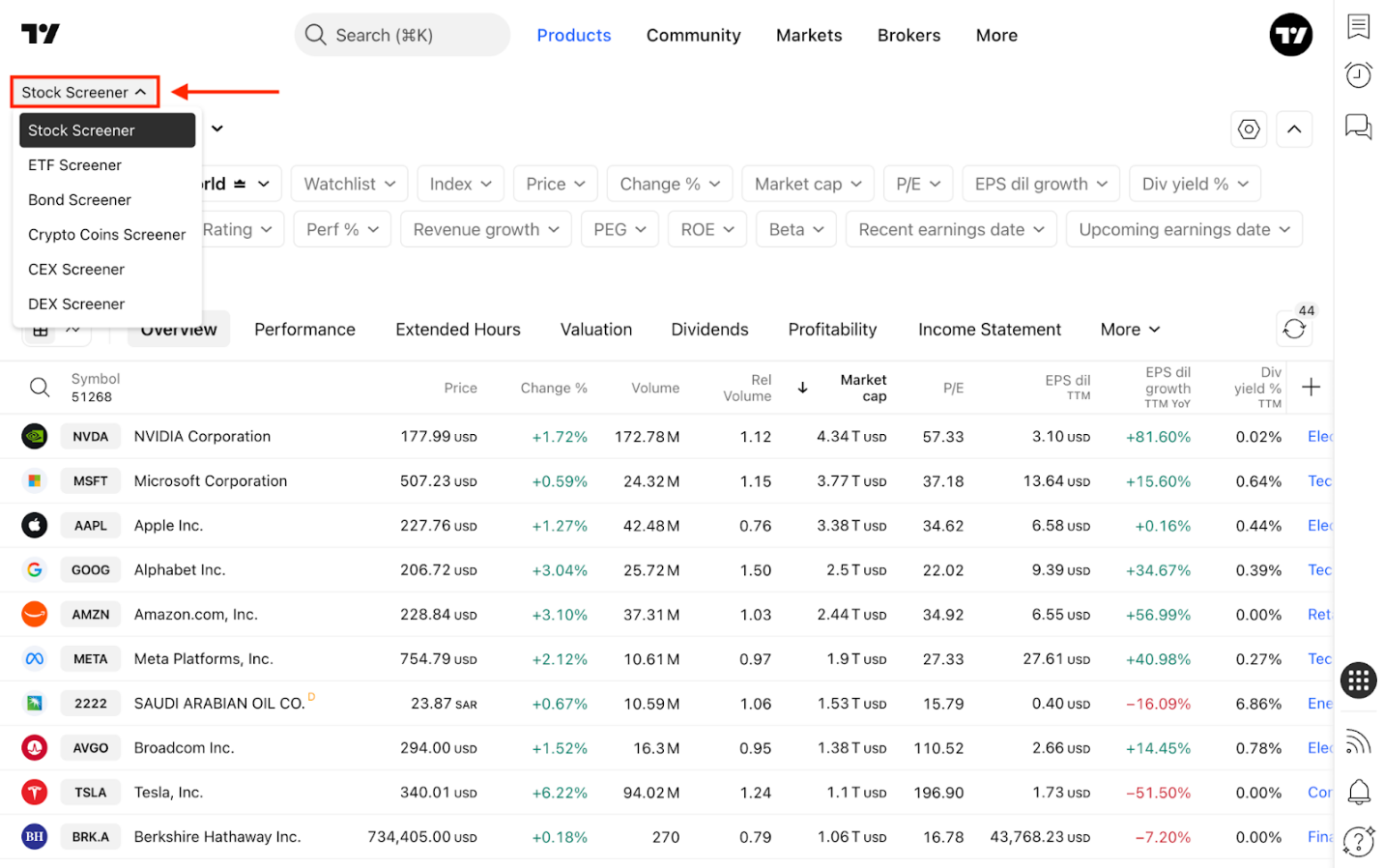Open the news feed broadcast icon
Viewport: 1383px width, 868px height.
point(1358,742)
